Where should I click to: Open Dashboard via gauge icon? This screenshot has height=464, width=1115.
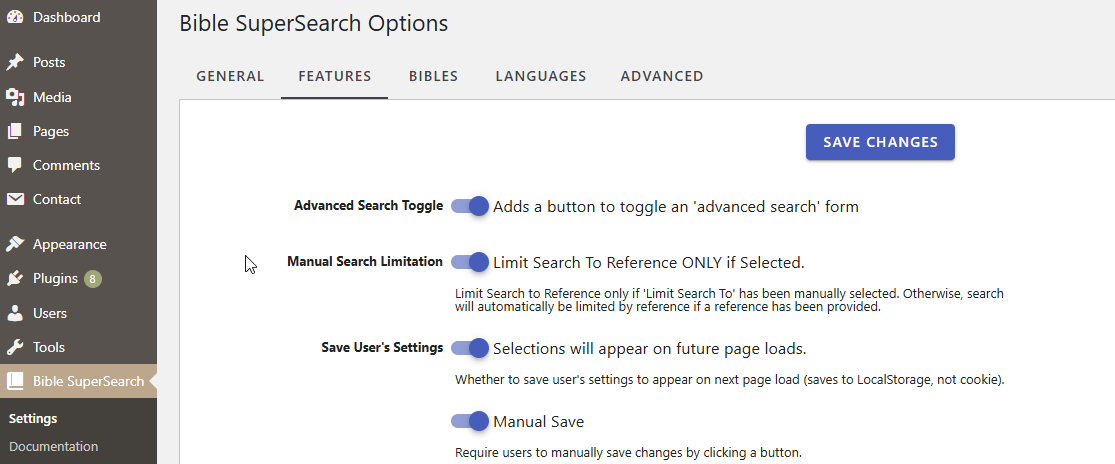(15, 18)
